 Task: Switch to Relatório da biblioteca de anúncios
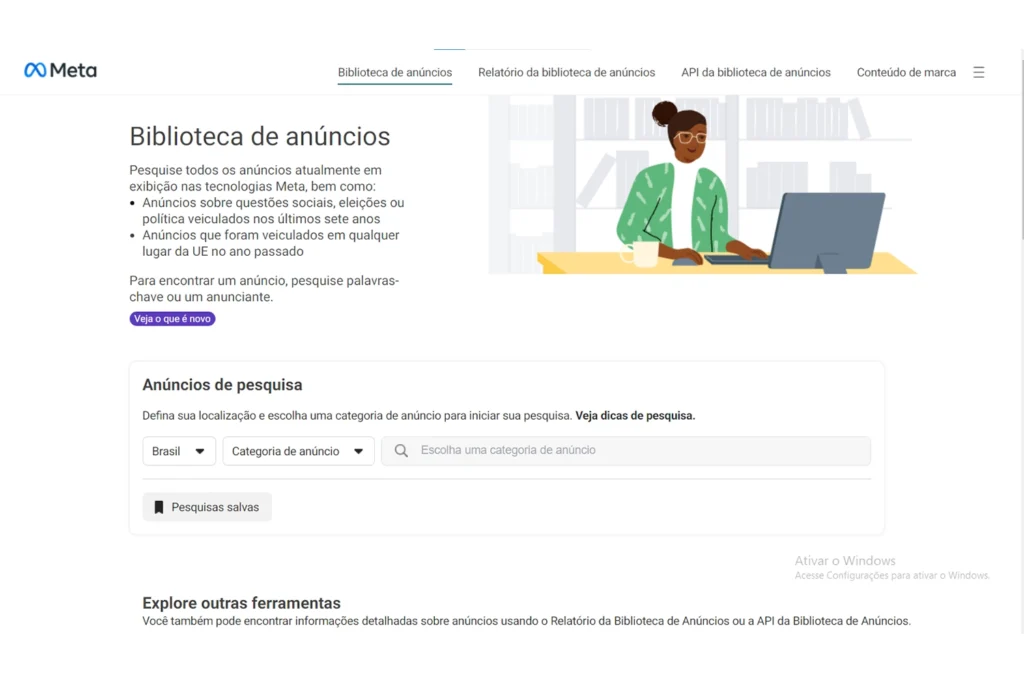(566, 72)
